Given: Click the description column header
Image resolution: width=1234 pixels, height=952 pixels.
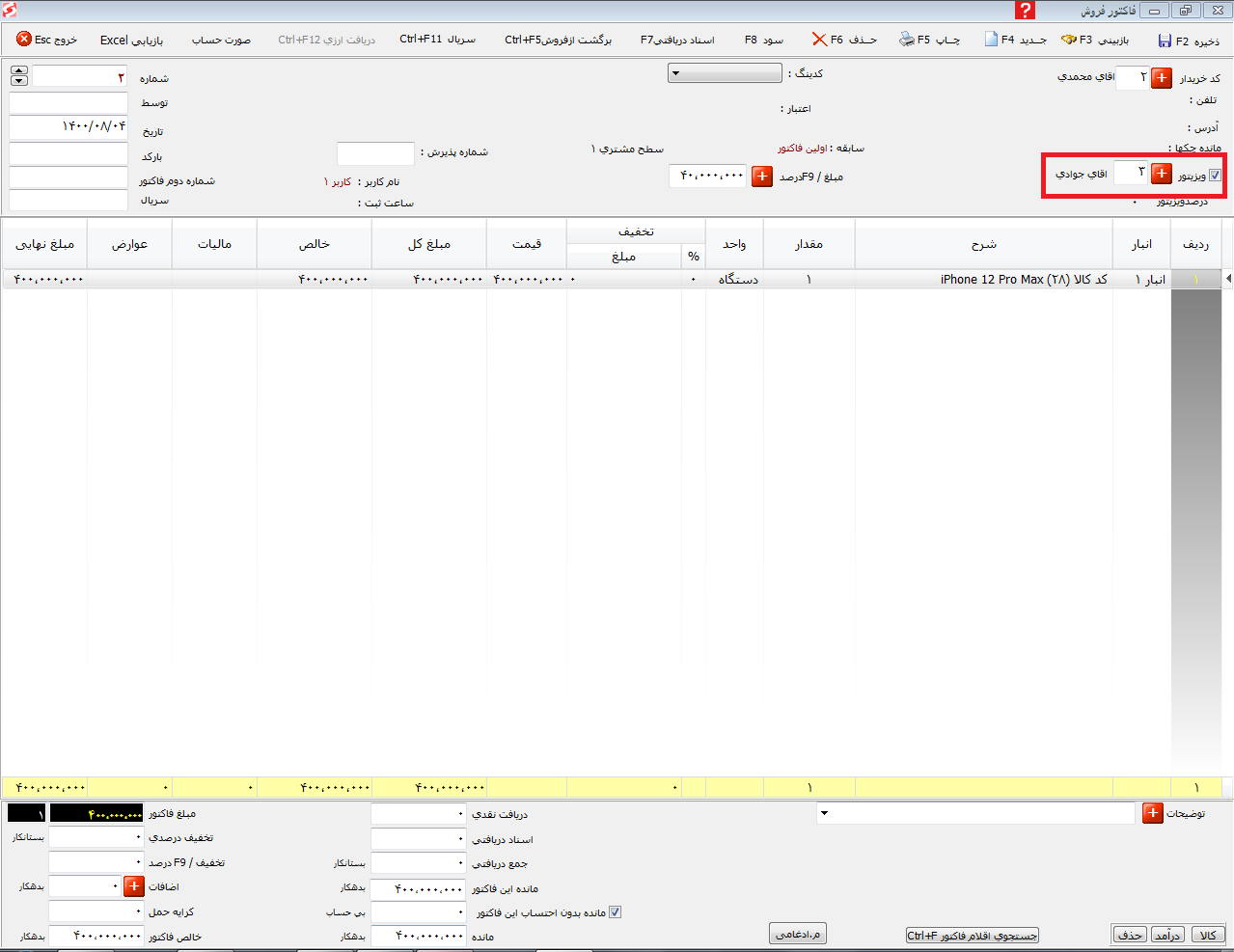Looking at the screenshot, I should 984,244.
